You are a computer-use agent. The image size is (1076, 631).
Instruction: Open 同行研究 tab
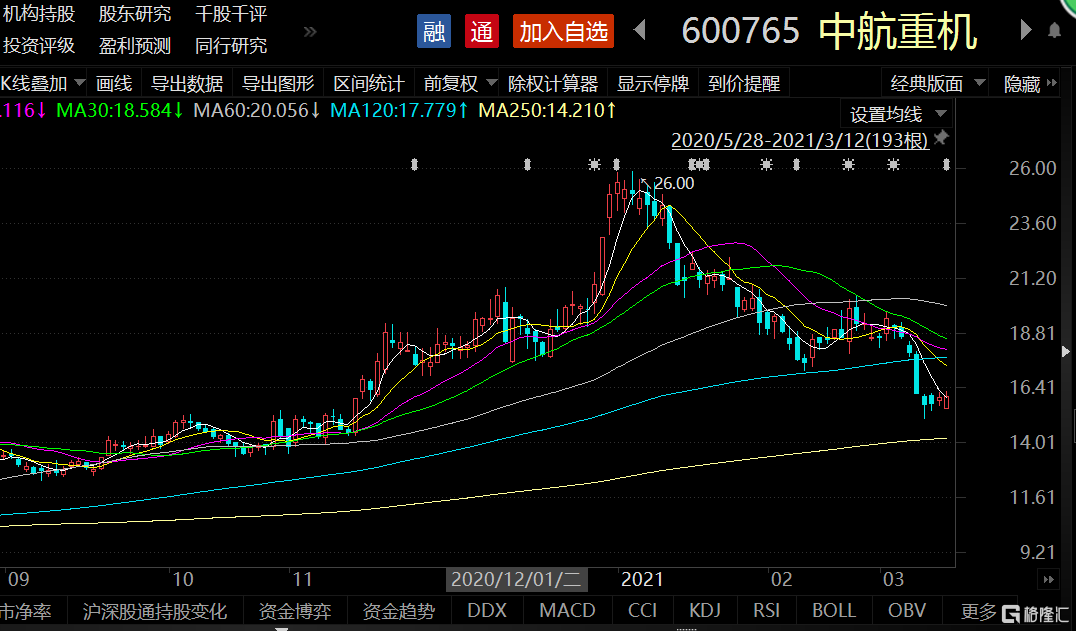231,46
